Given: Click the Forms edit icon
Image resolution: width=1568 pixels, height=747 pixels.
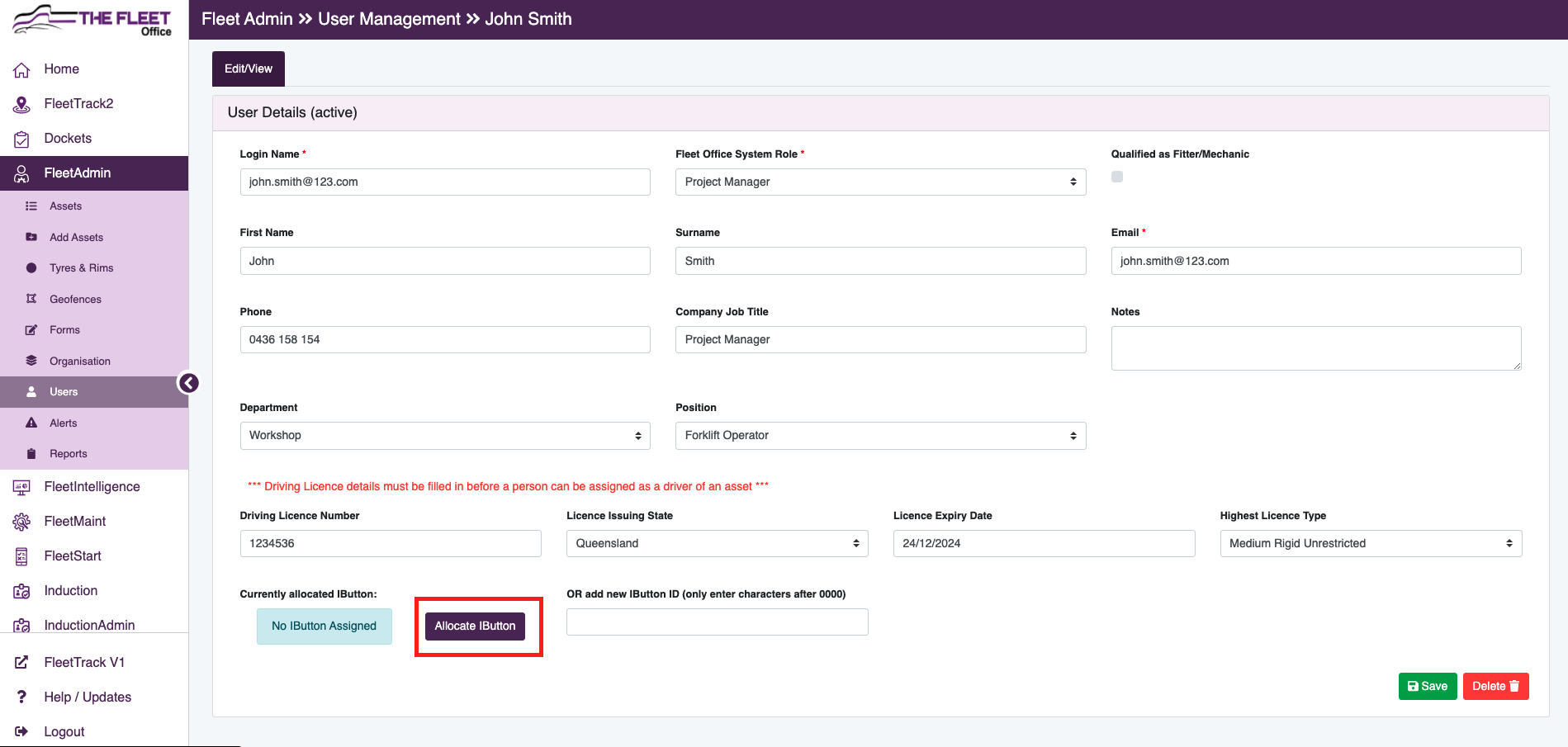Looking at the screenshot, I should click(x=31, y=330).
